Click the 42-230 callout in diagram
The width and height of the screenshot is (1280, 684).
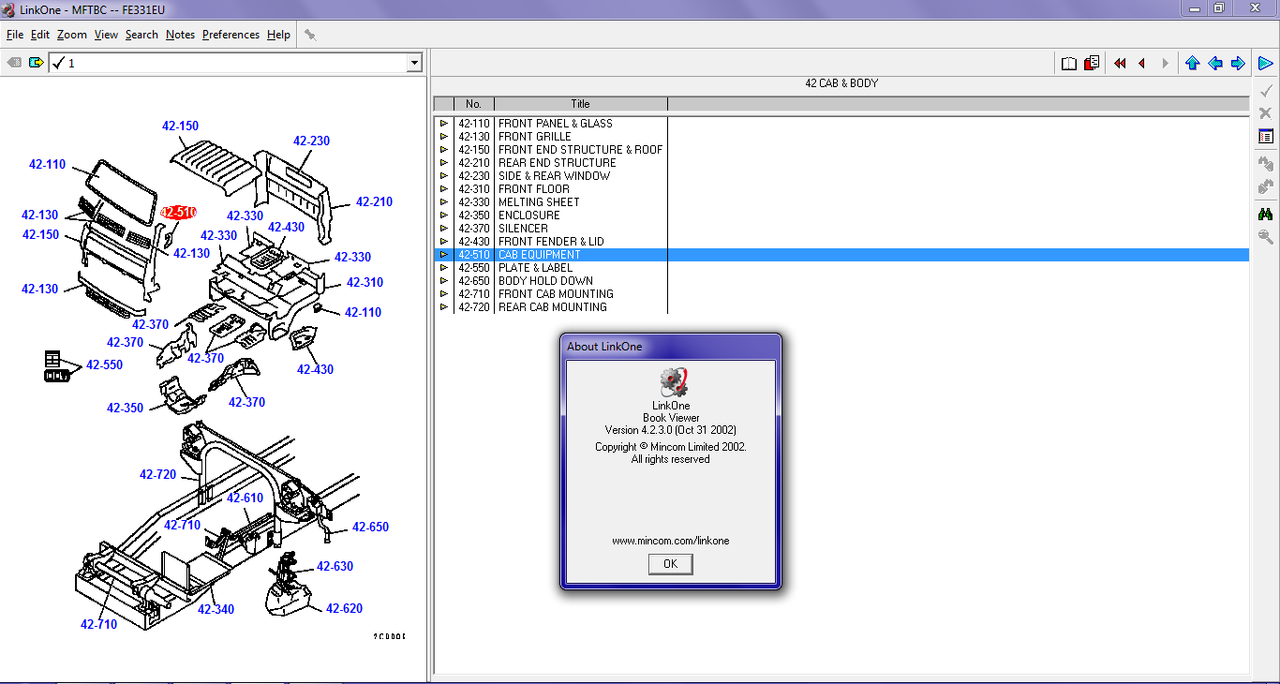311,141
